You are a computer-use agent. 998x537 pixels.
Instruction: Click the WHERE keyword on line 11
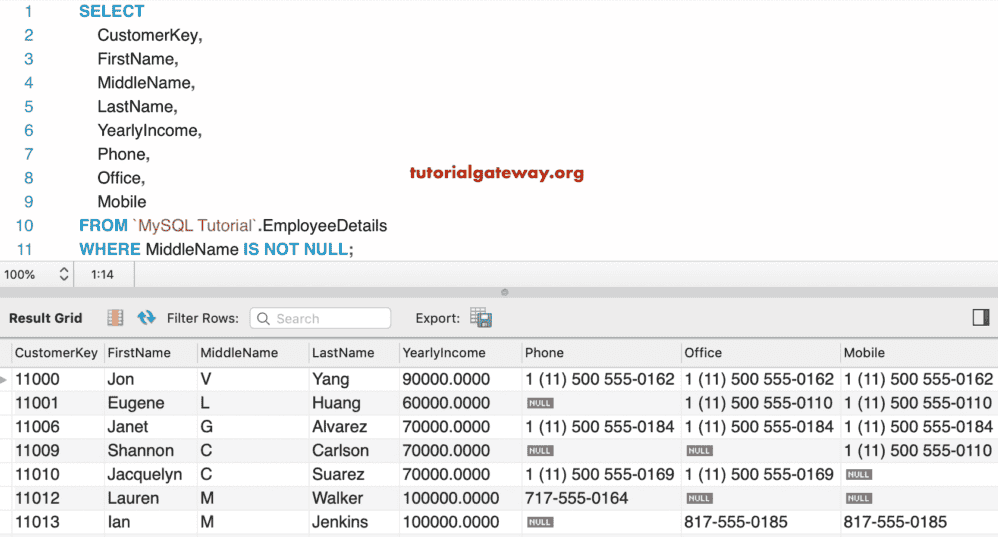coord(109,249)
